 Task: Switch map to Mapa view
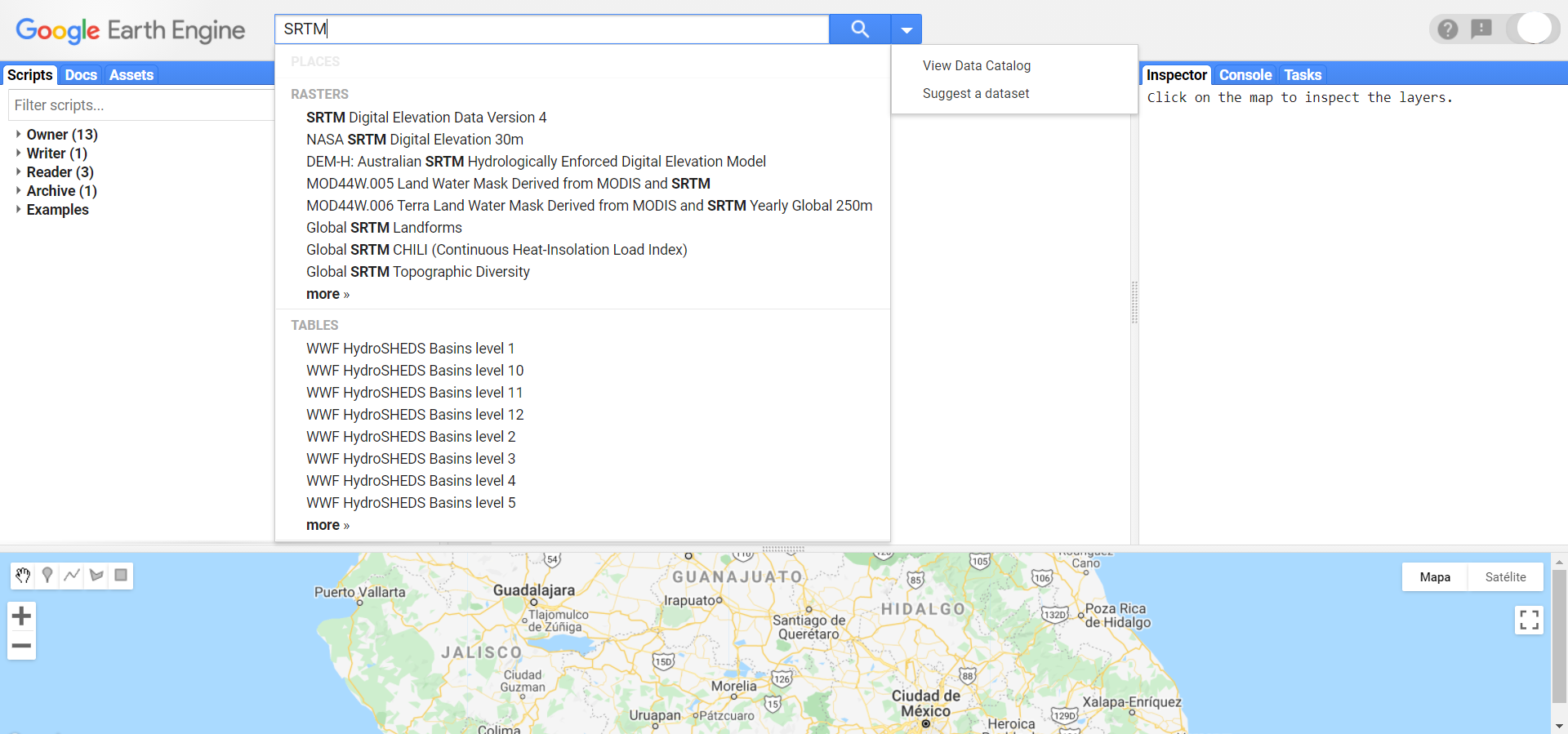pos(1435,576)
